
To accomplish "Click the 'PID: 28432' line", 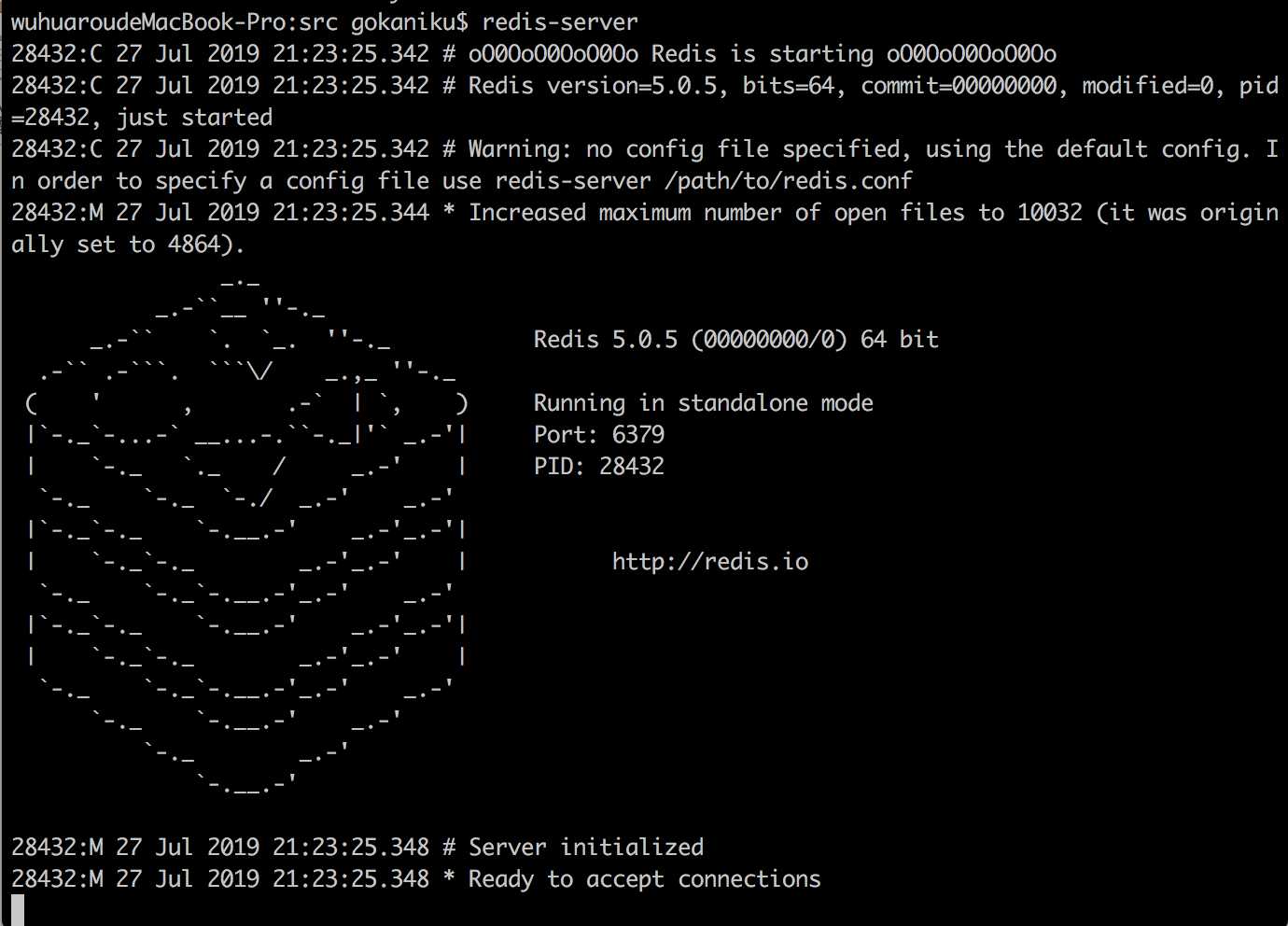I will tap(598, 466).
